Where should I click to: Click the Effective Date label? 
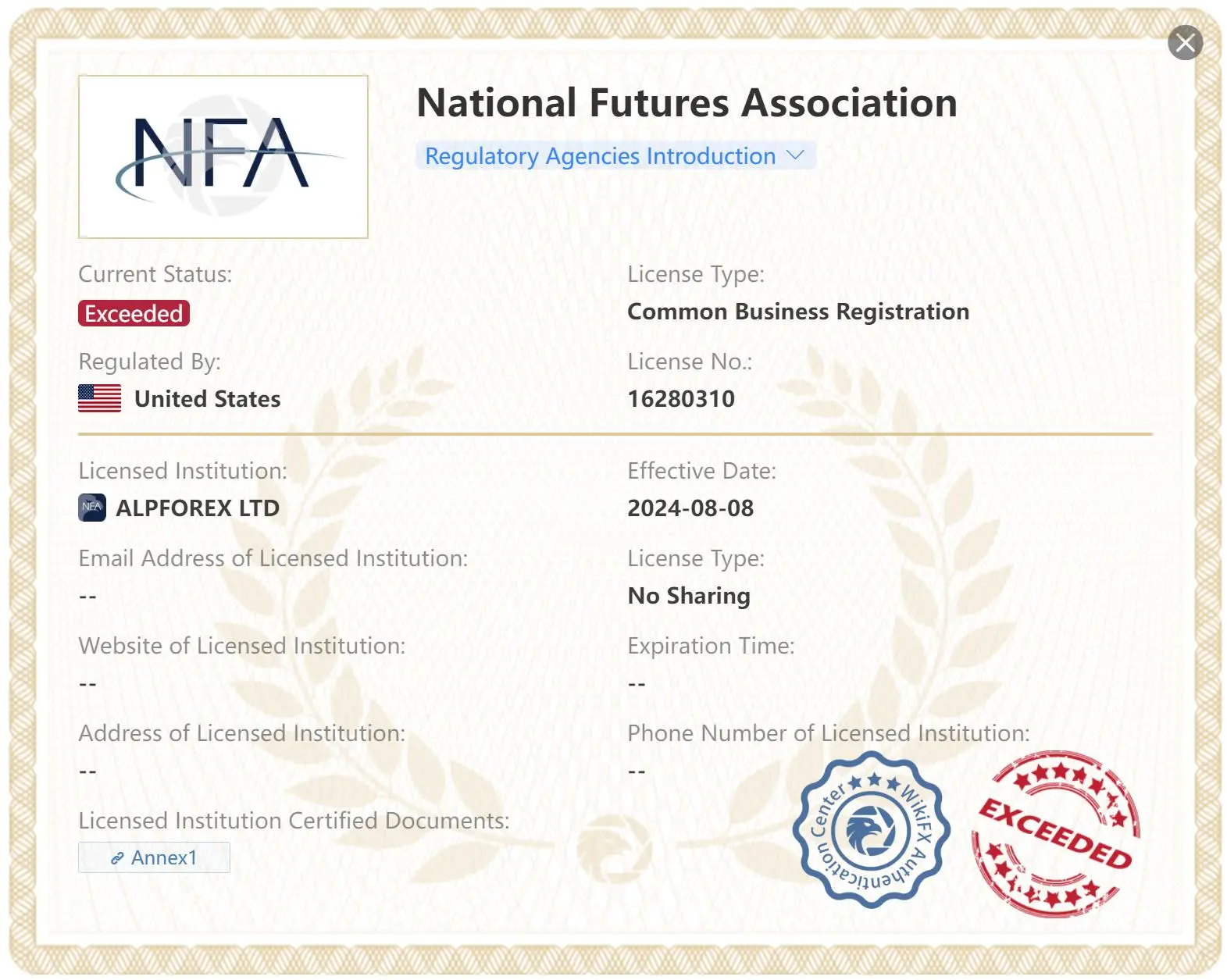point(702,471)
